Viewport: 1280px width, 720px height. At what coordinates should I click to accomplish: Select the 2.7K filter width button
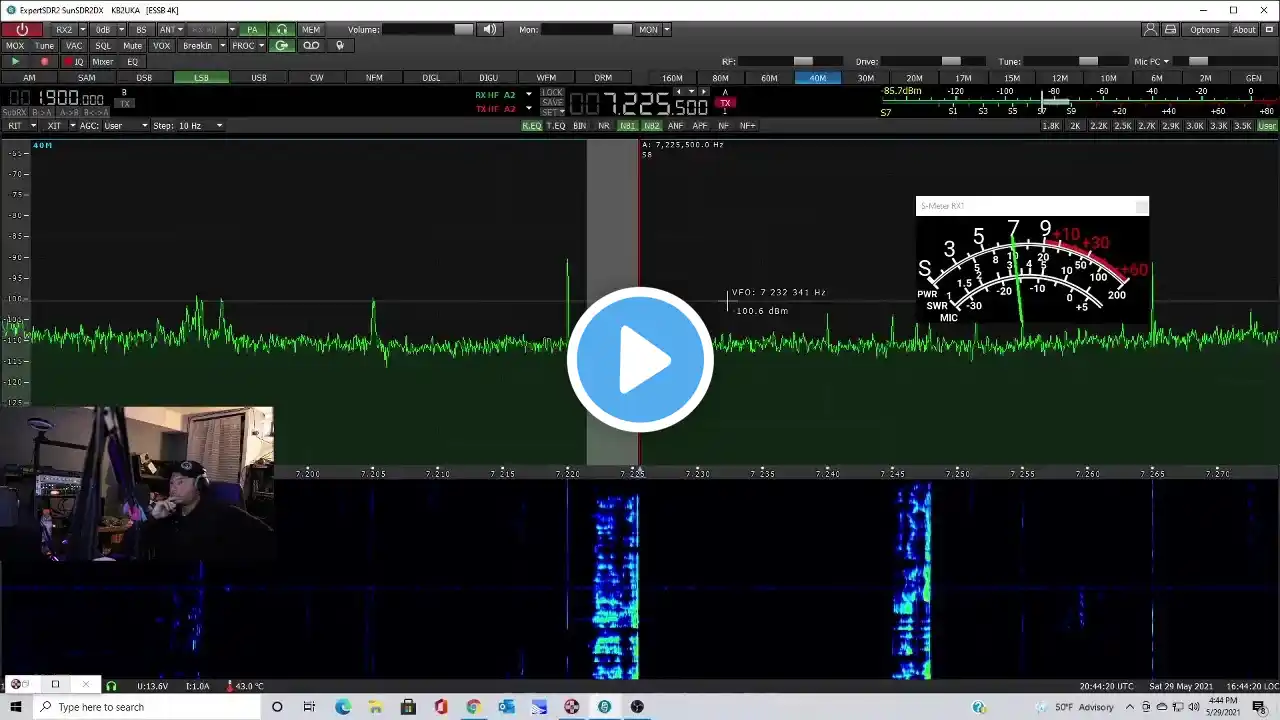[1147, 126]
